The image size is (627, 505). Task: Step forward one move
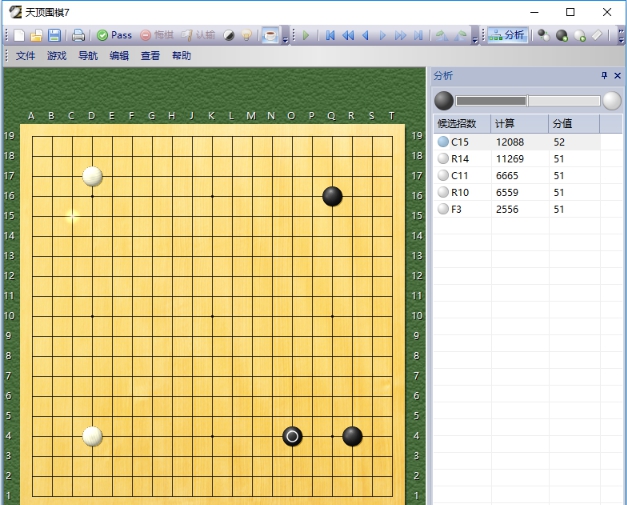(x=383, y=36)
